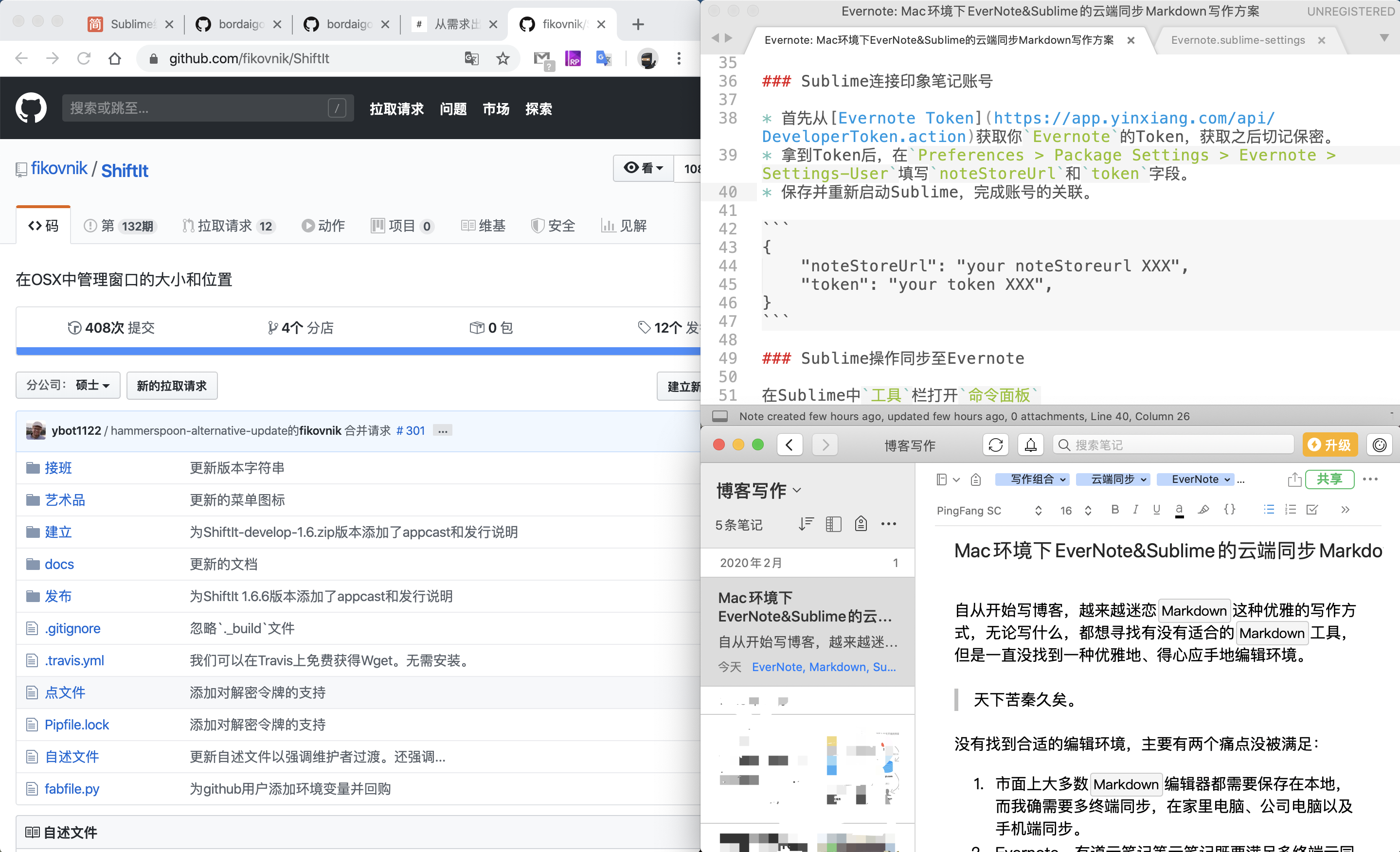1400x852 pixels.
Task: Switch to the Sublime Chrome tab
Action: point(130,24)
